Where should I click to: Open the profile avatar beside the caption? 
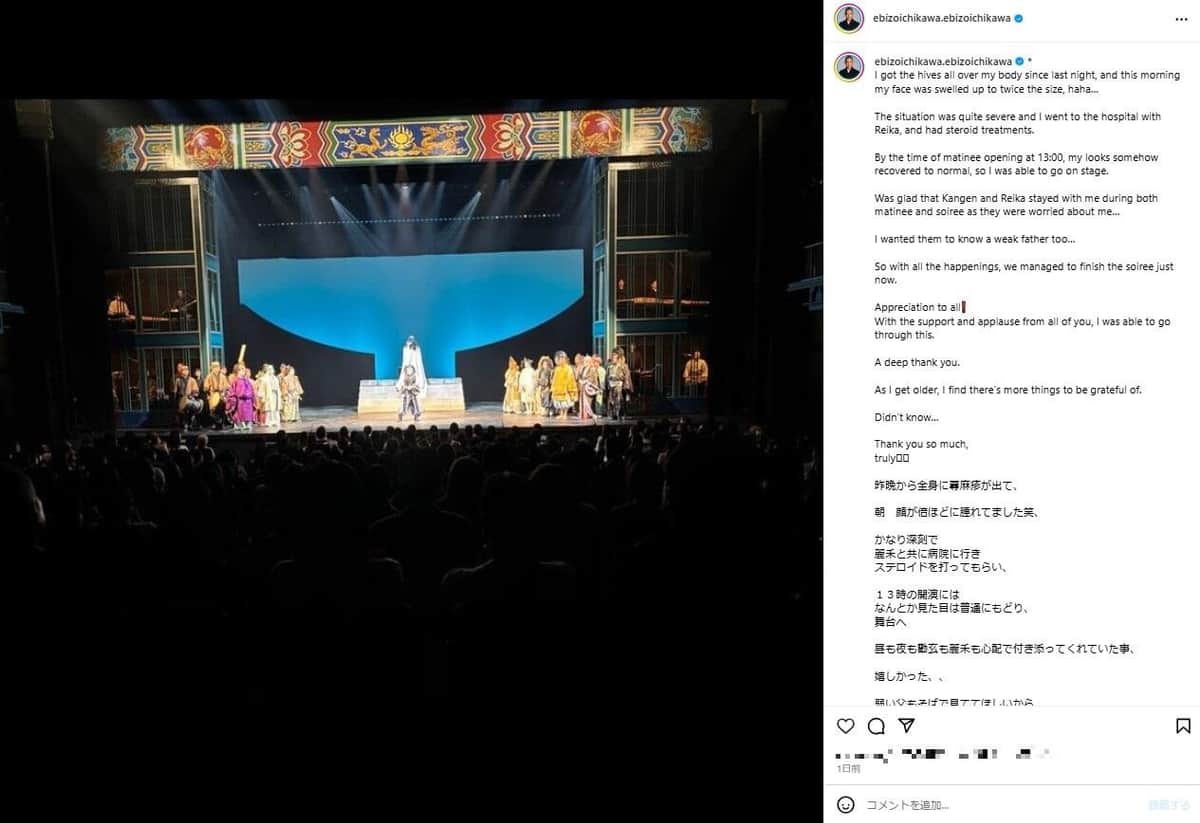point(849,67)
